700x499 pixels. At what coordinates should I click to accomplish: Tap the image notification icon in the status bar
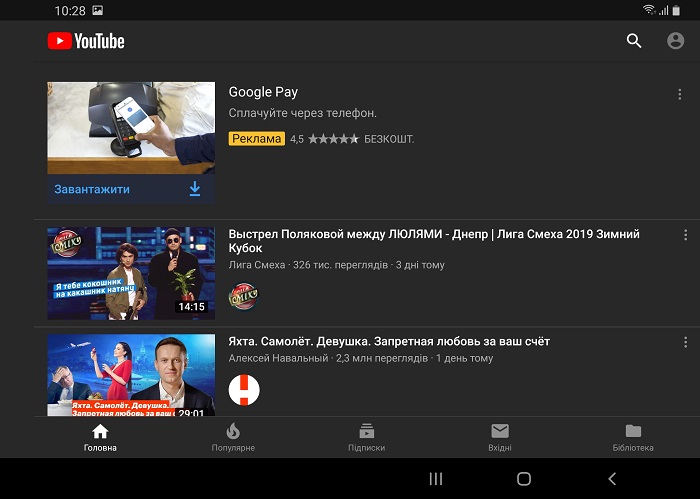coord(98,10)
